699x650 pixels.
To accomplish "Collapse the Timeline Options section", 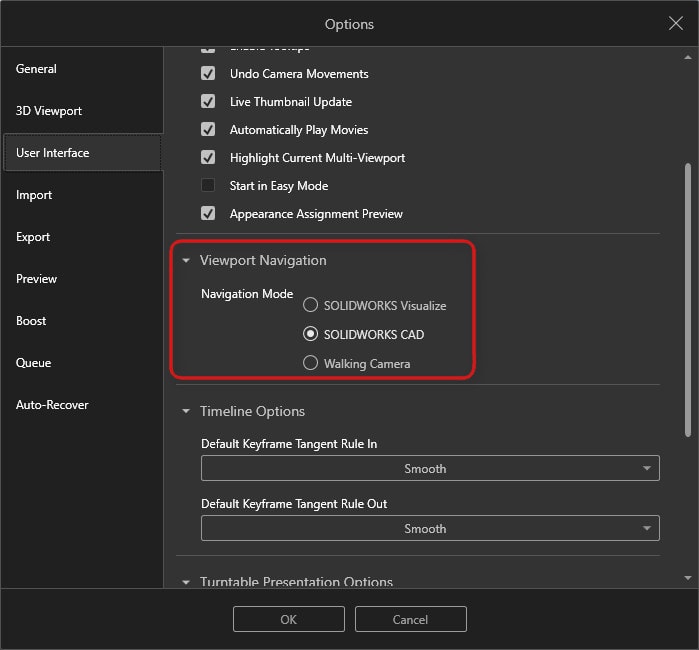I will pos(186,412).
